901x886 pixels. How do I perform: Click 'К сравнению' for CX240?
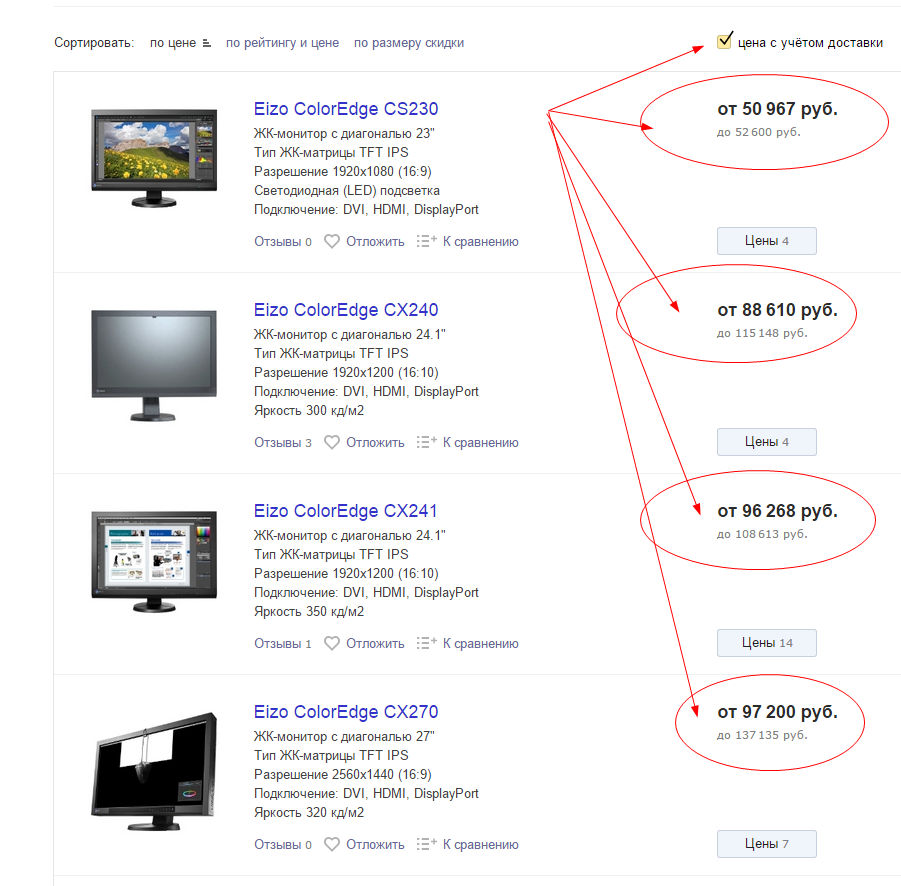(480, 443)
